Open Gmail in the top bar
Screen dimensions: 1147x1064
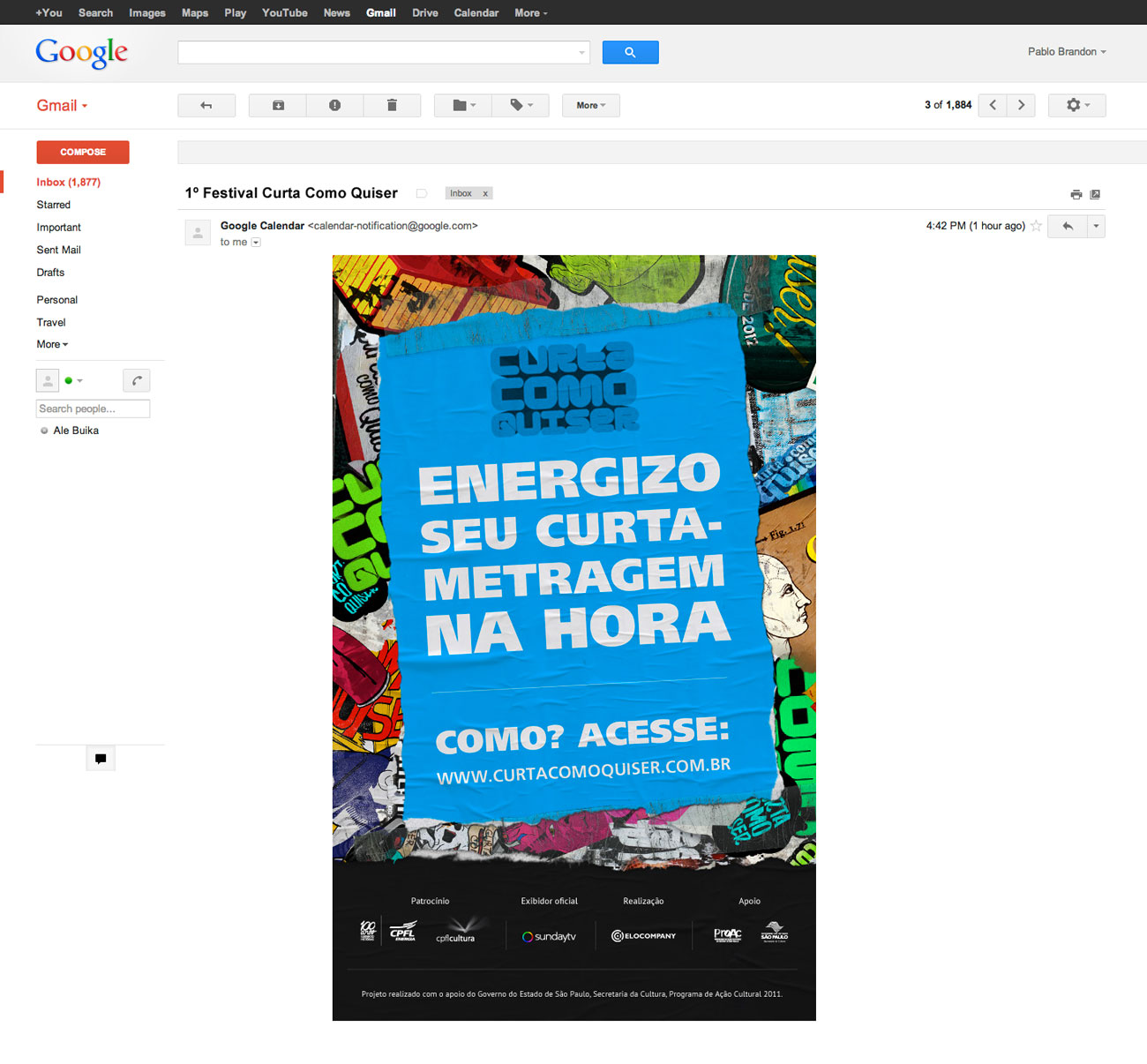pyautogui.click(x=381, y=12)
